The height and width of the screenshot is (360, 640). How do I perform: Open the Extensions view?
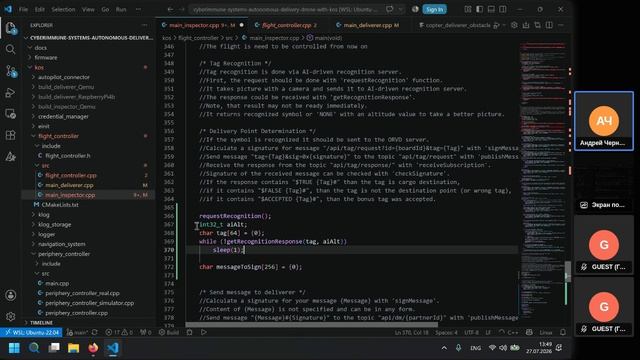click(x=11, y=135)
